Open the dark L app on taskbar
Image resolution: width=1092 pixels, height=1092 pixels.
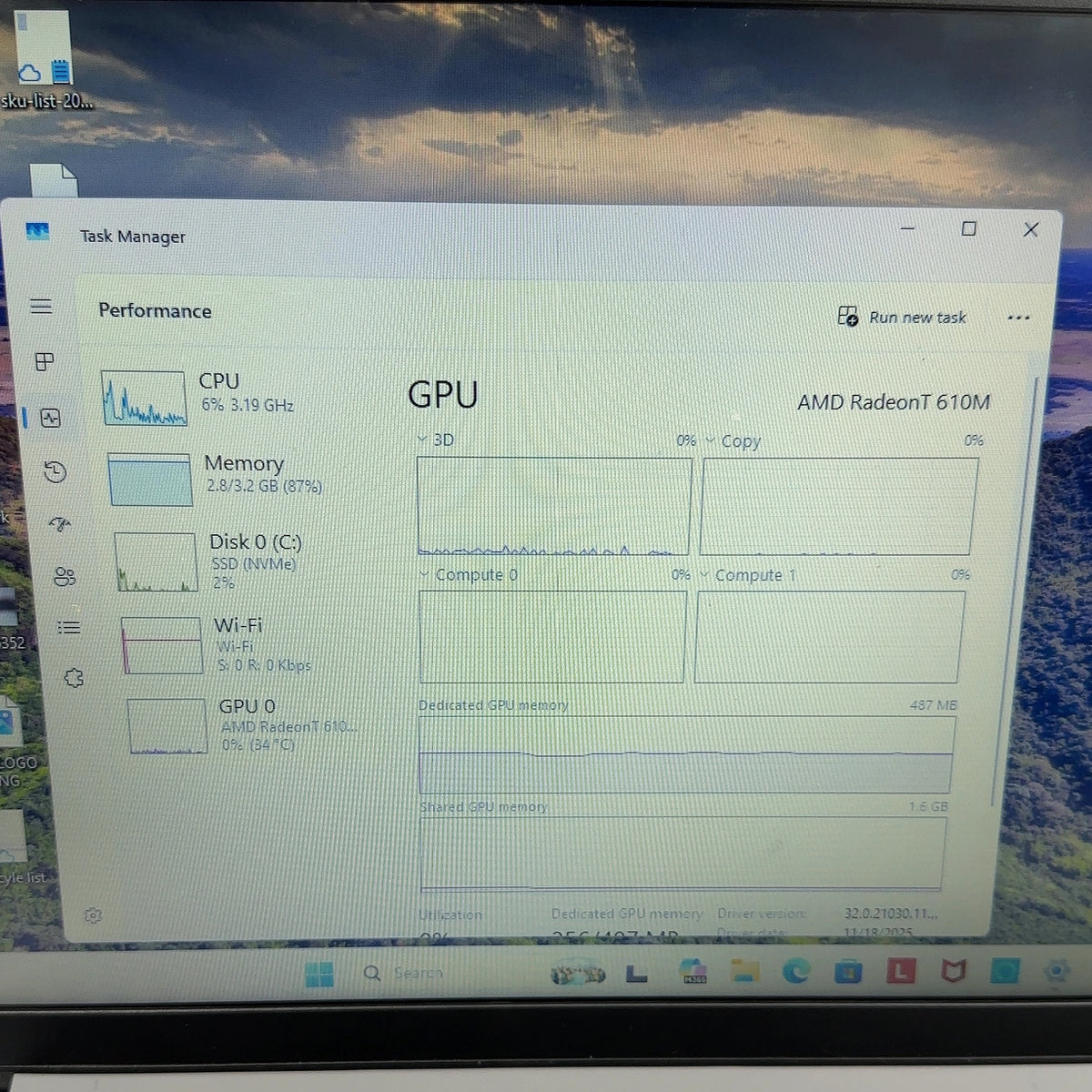637,974
